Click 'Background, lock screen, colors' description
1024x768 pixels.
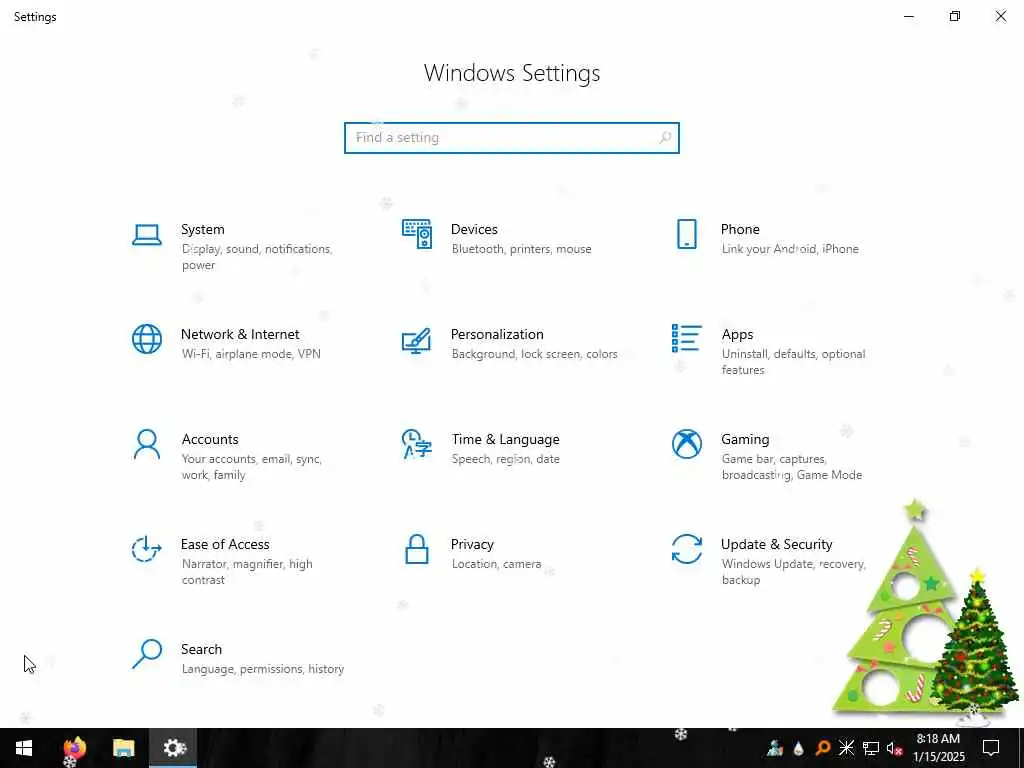click(x=534, y=354)
